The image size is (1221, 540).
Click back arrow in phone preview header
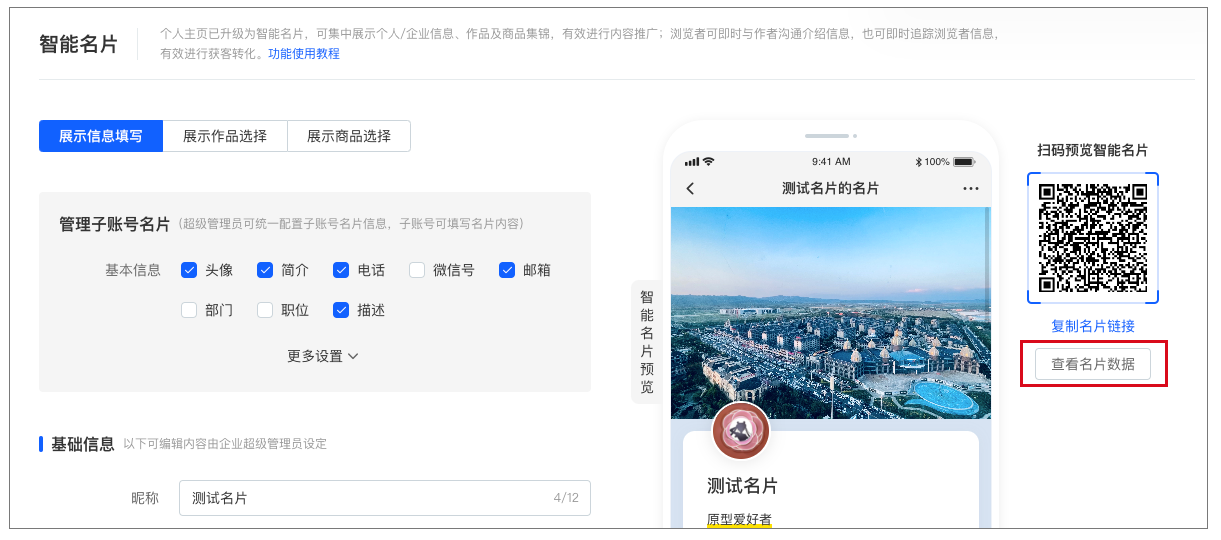tap(690, 188)
